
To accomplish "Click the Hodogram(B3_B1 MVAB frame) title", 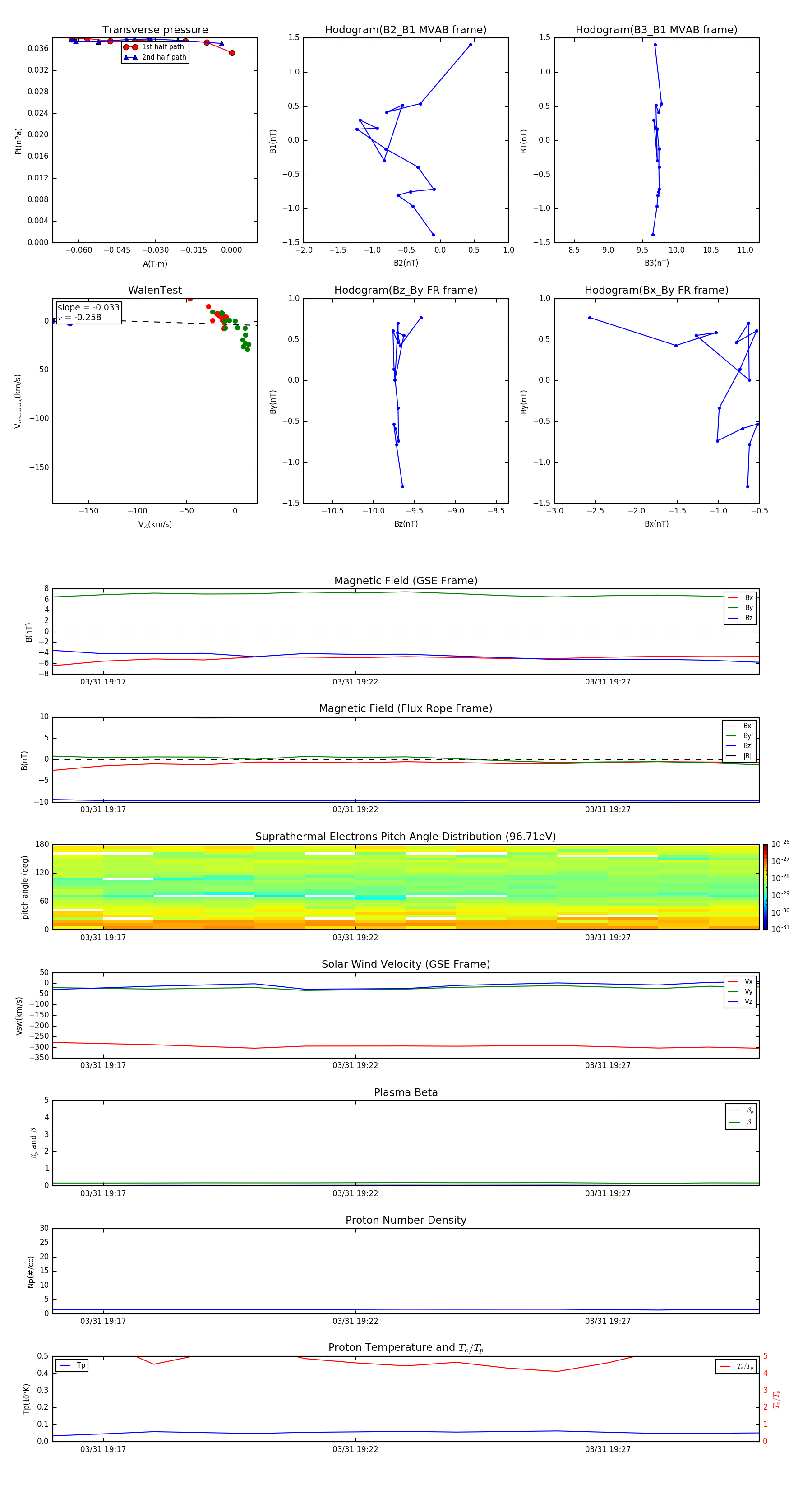I will pyautogui.click(x=656, y=30).
